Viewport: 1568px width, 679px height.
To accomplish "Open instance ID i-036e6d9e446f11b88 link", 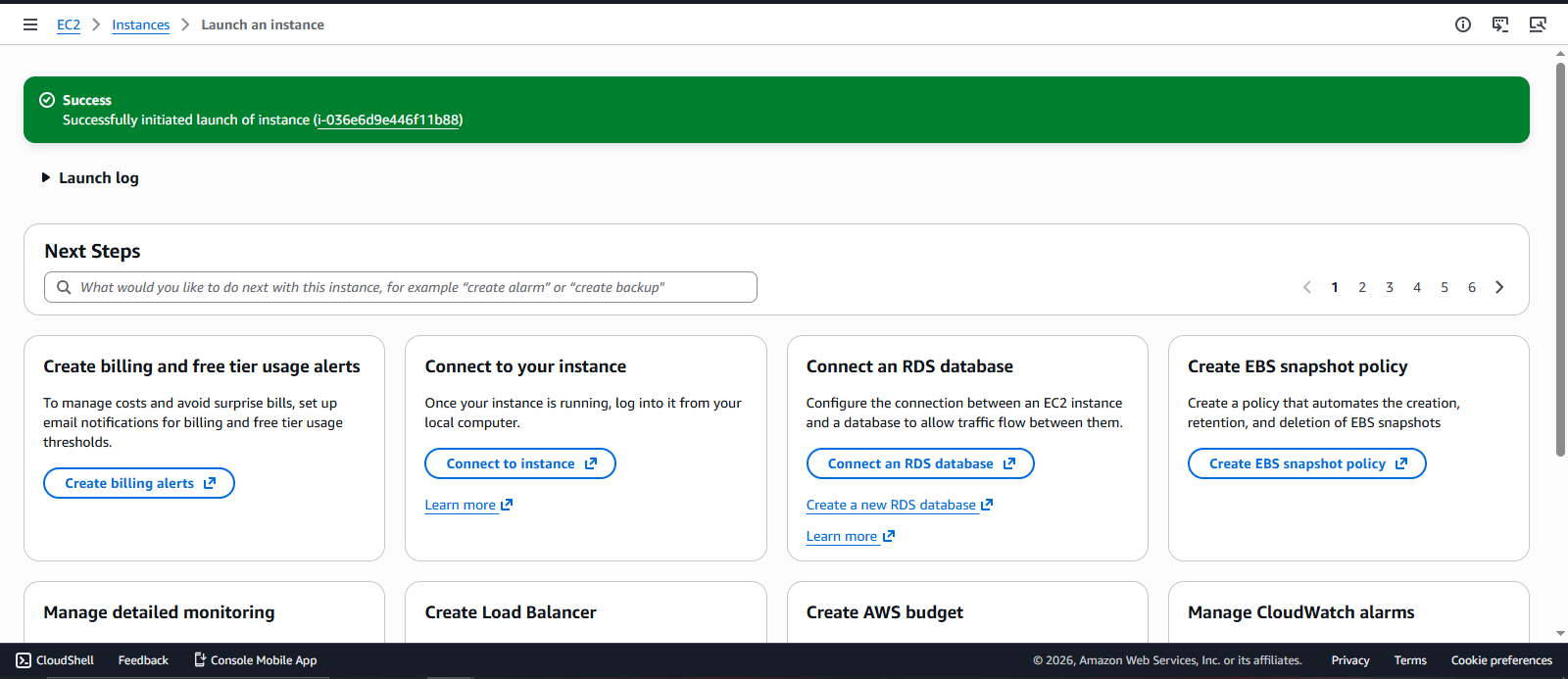I will coord(388,120).
